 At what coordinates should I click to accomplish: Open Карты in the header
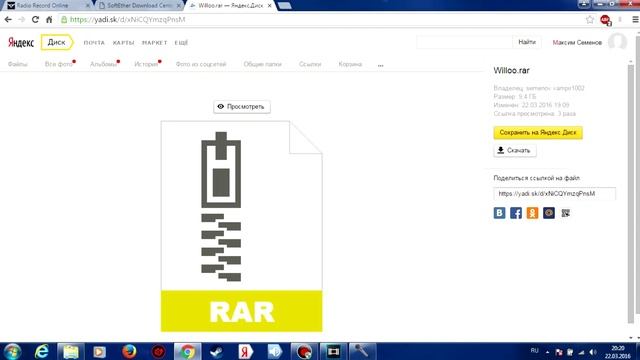coord(123,42)
